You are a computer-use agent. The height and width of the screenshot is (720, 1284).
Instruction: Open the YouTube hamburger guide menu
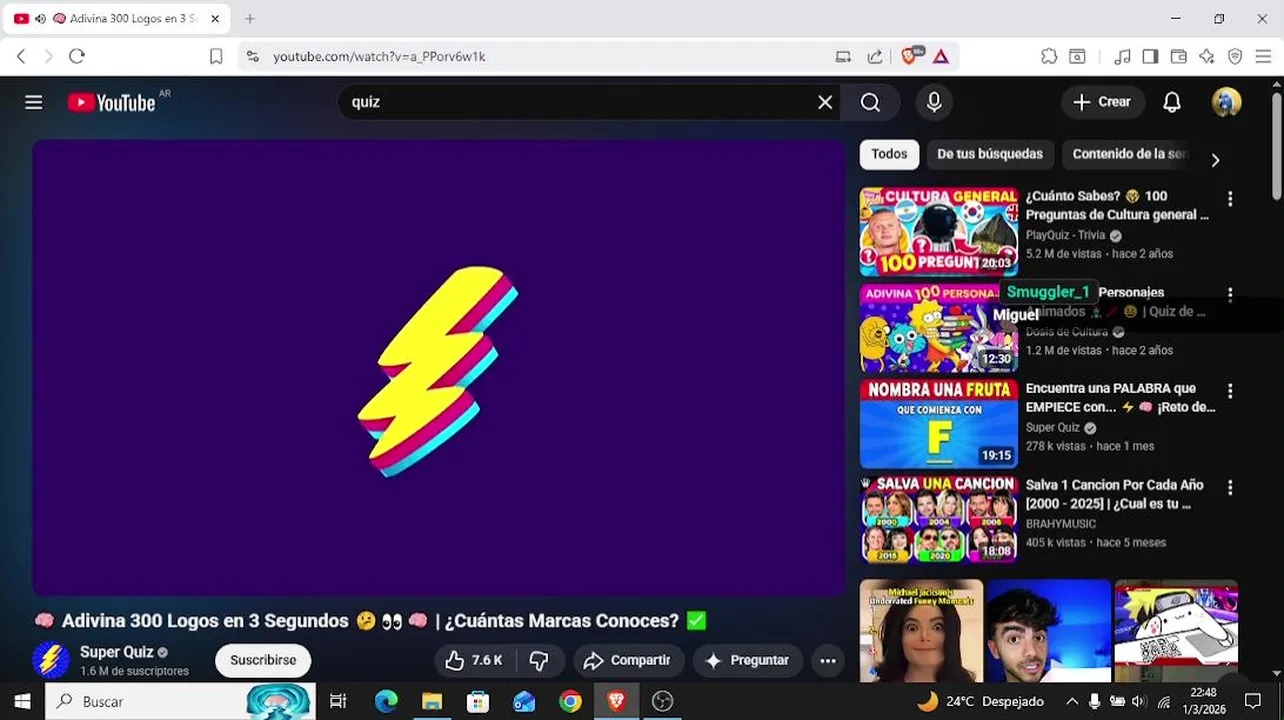[x=34, y=102]
